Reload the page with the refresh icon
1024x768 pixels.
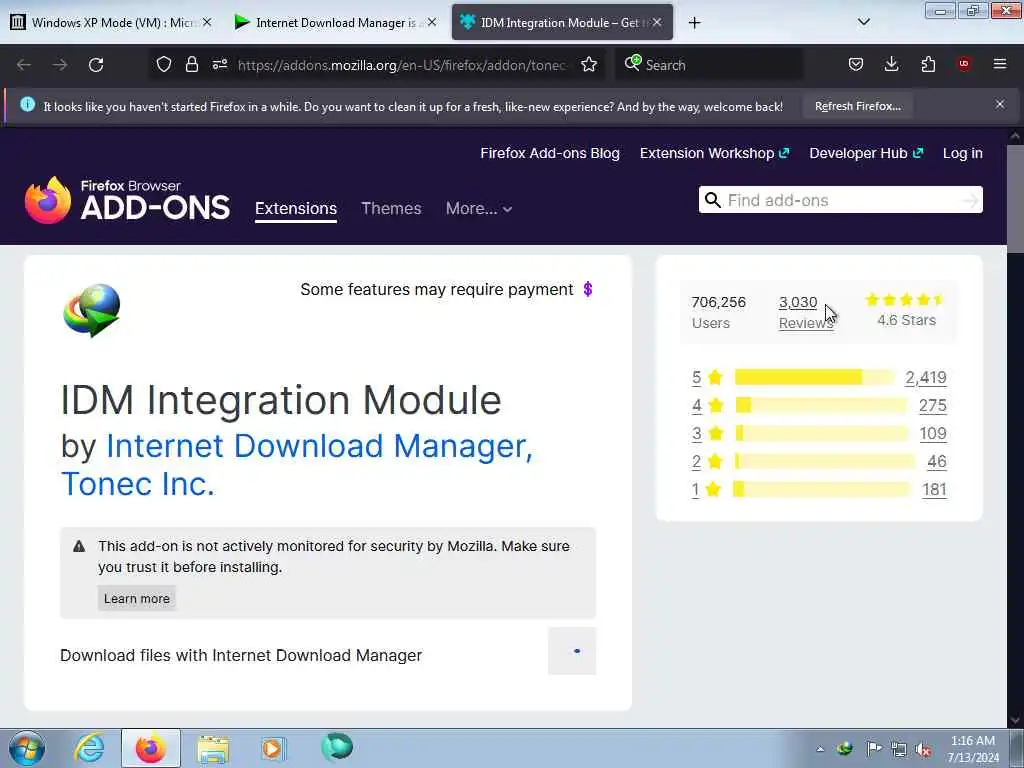[x=96, y=65]
